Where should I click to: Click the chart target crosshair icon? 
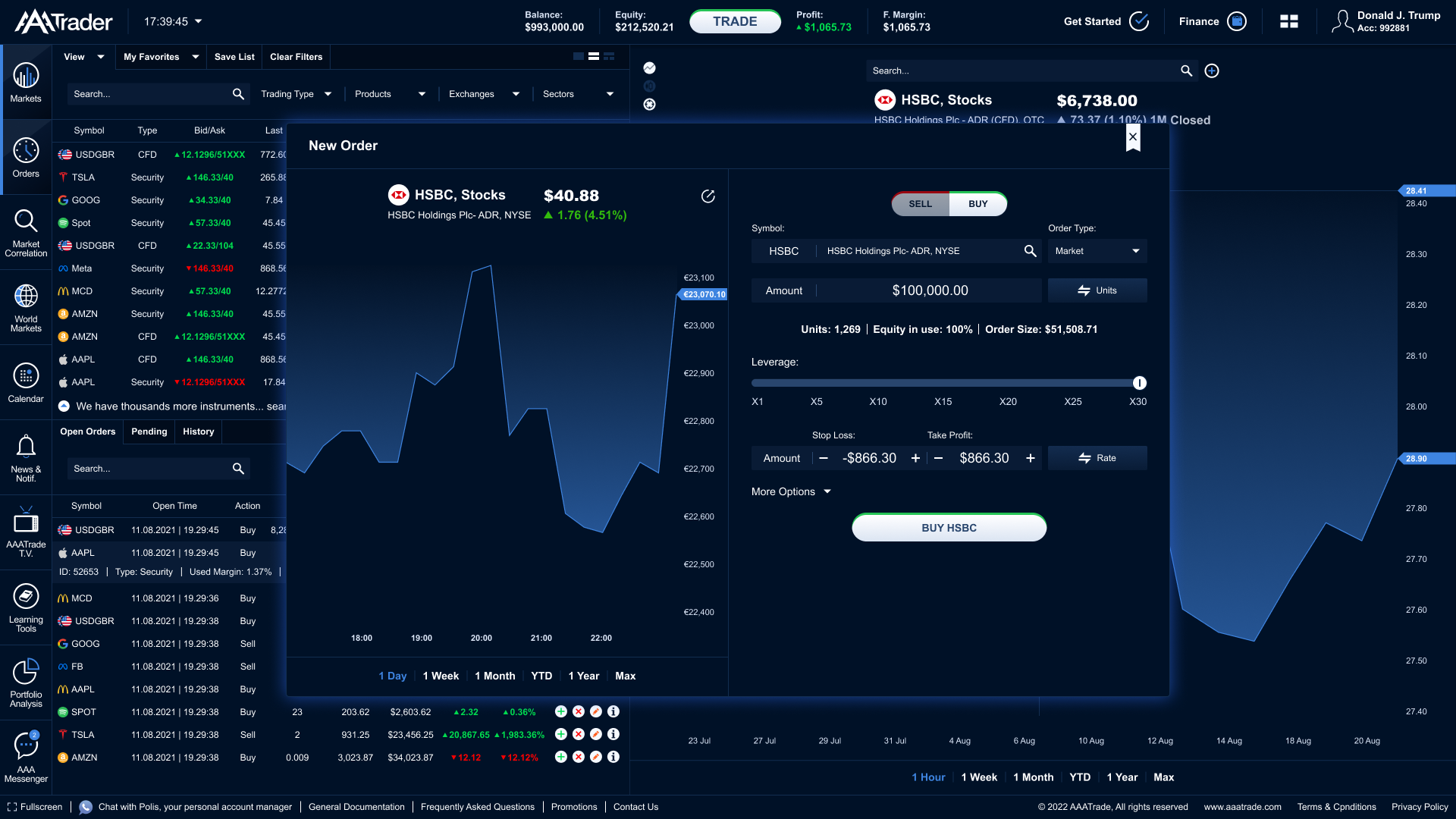click(x=649, y=104)
